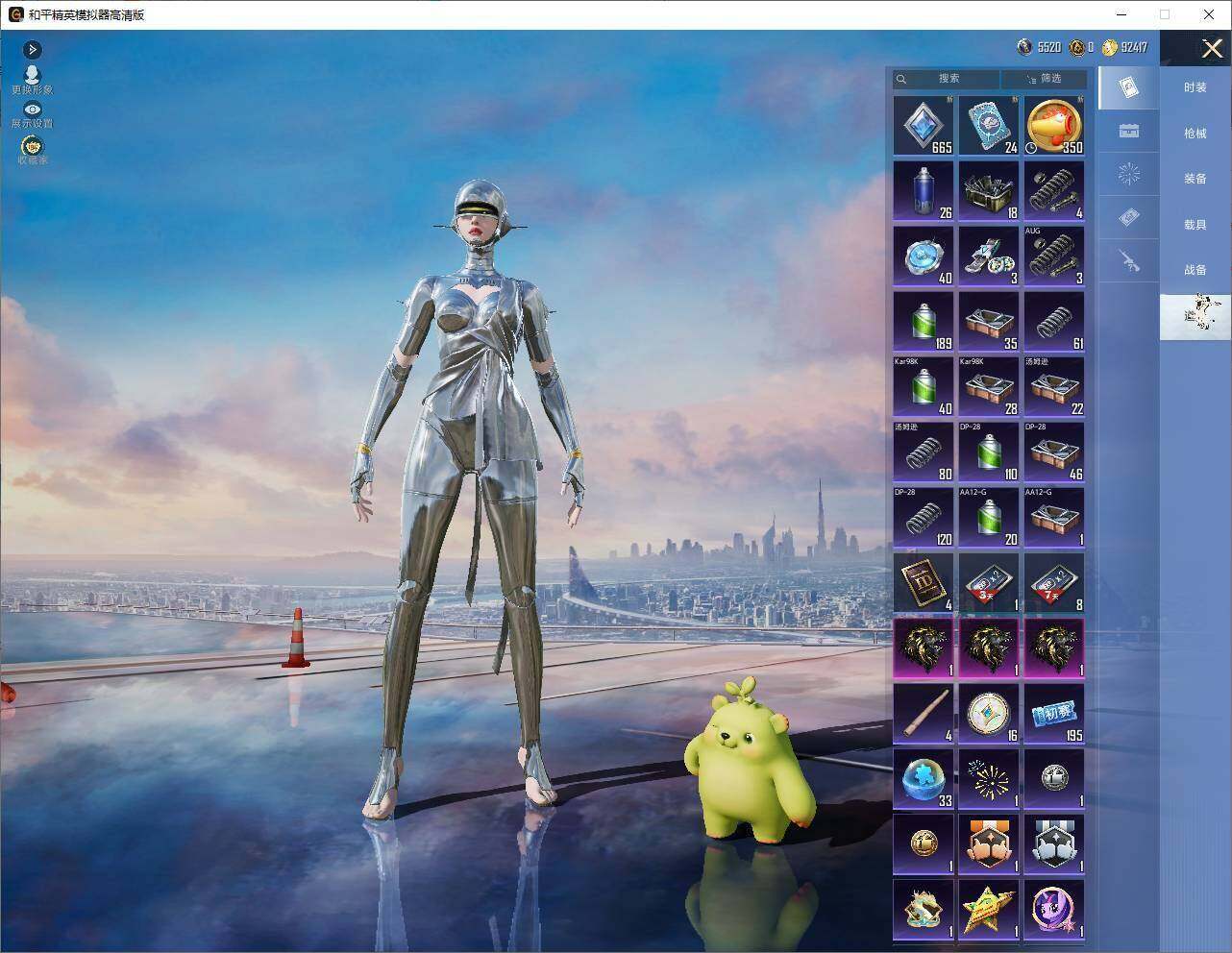Select the DP-28 green can showing 110
The image size is (1232, 953).
tap(989, 452)
